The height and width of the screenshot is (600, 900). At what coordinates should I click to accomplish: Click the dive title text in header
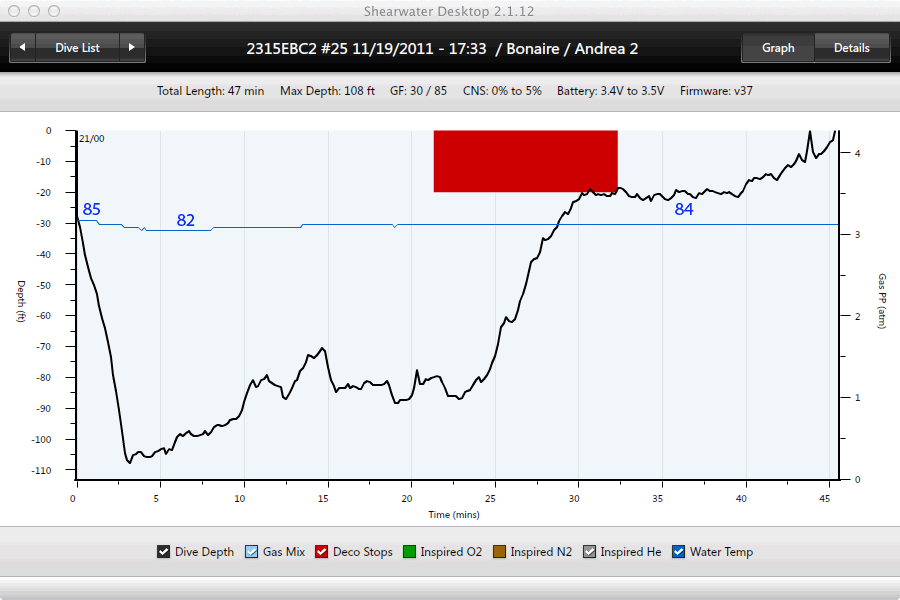[x=442, y=48]
